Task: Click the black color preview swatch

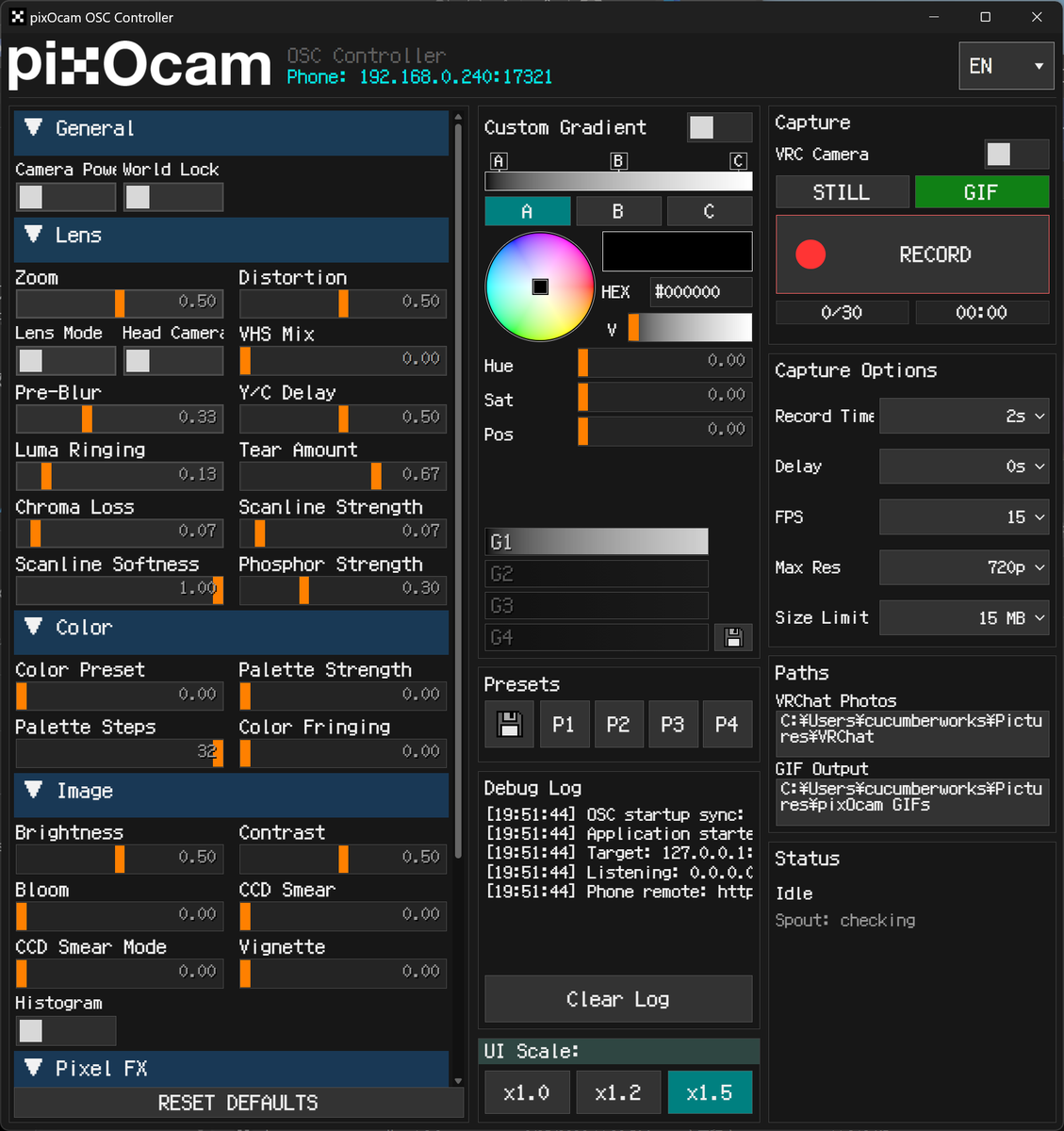Action: (x=677, y=252)
